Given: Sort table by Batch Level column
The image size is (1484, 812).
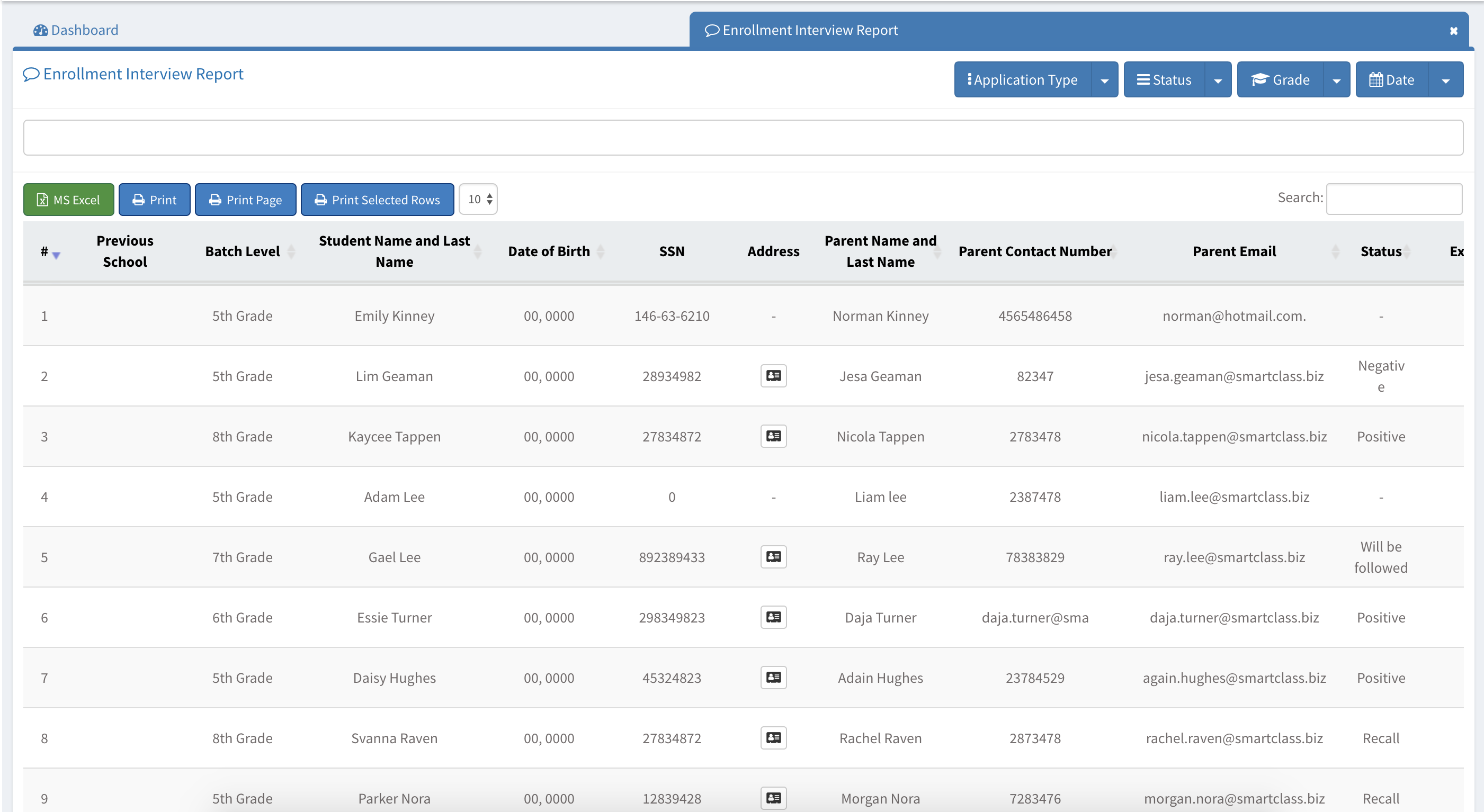Looking at the screenshot, I should (x=243, y=251).
